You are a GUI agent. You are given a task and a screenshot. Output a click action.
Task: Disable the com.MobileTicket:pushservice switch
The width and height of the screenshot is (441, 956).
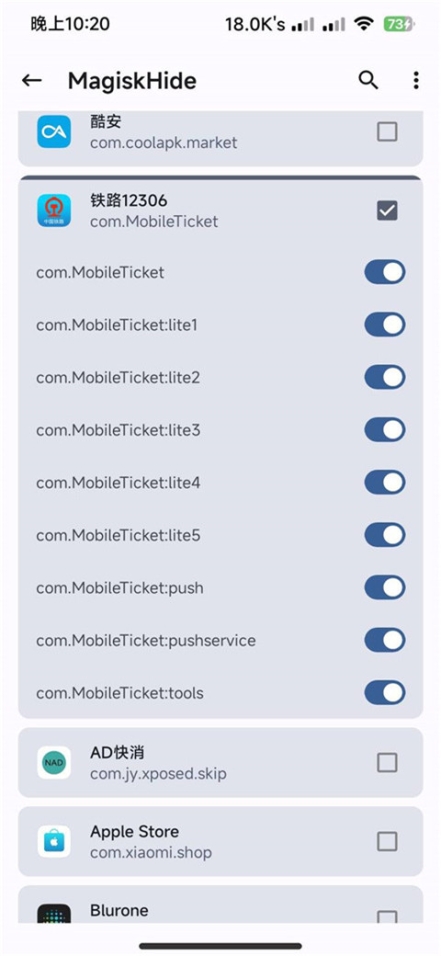coord(385,640)
